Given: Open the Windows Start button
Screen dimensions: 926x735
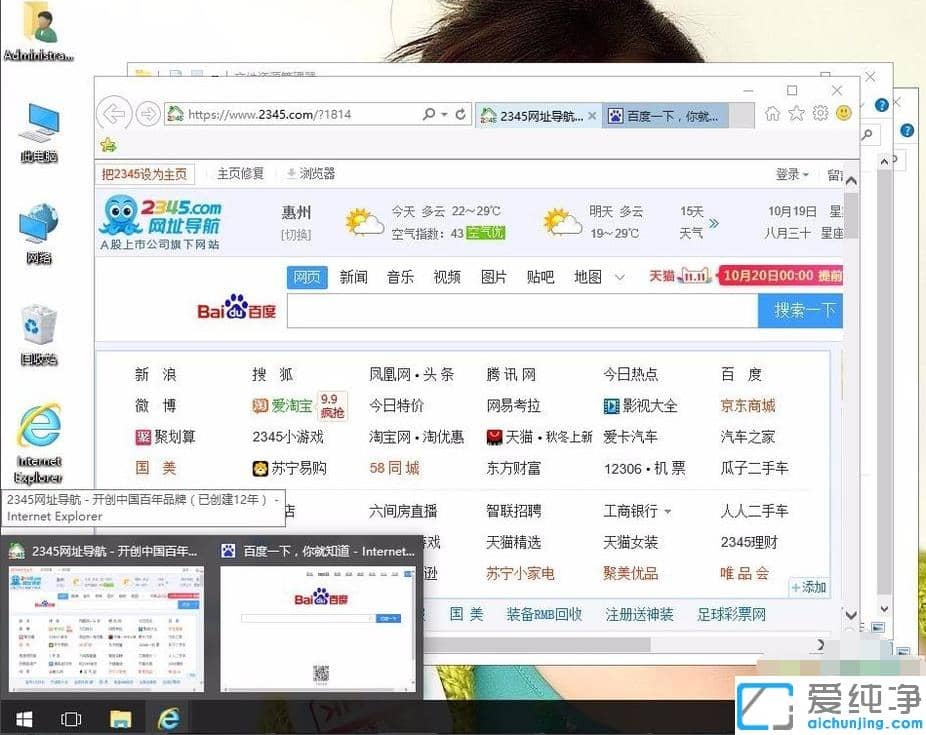Looking at the screenshot, I should [x=22, y=718].
